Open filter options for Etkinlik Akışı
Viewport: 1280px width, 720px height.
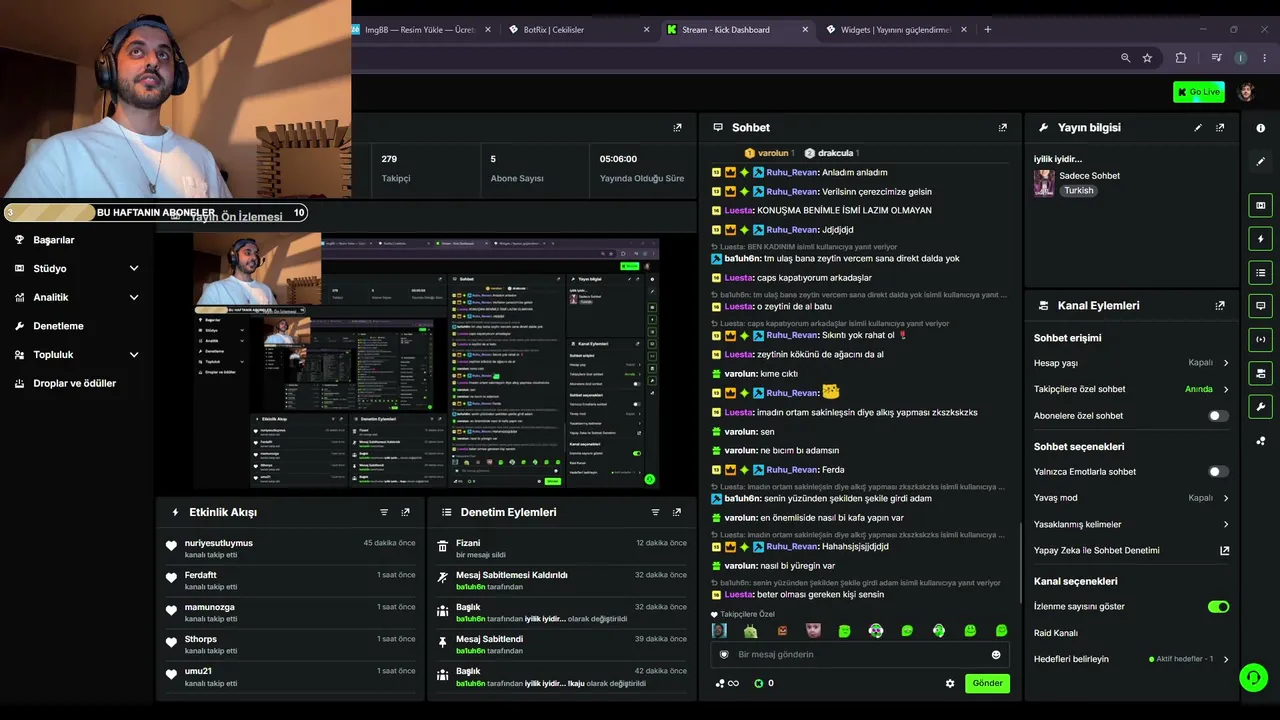[x=384, y=512]
